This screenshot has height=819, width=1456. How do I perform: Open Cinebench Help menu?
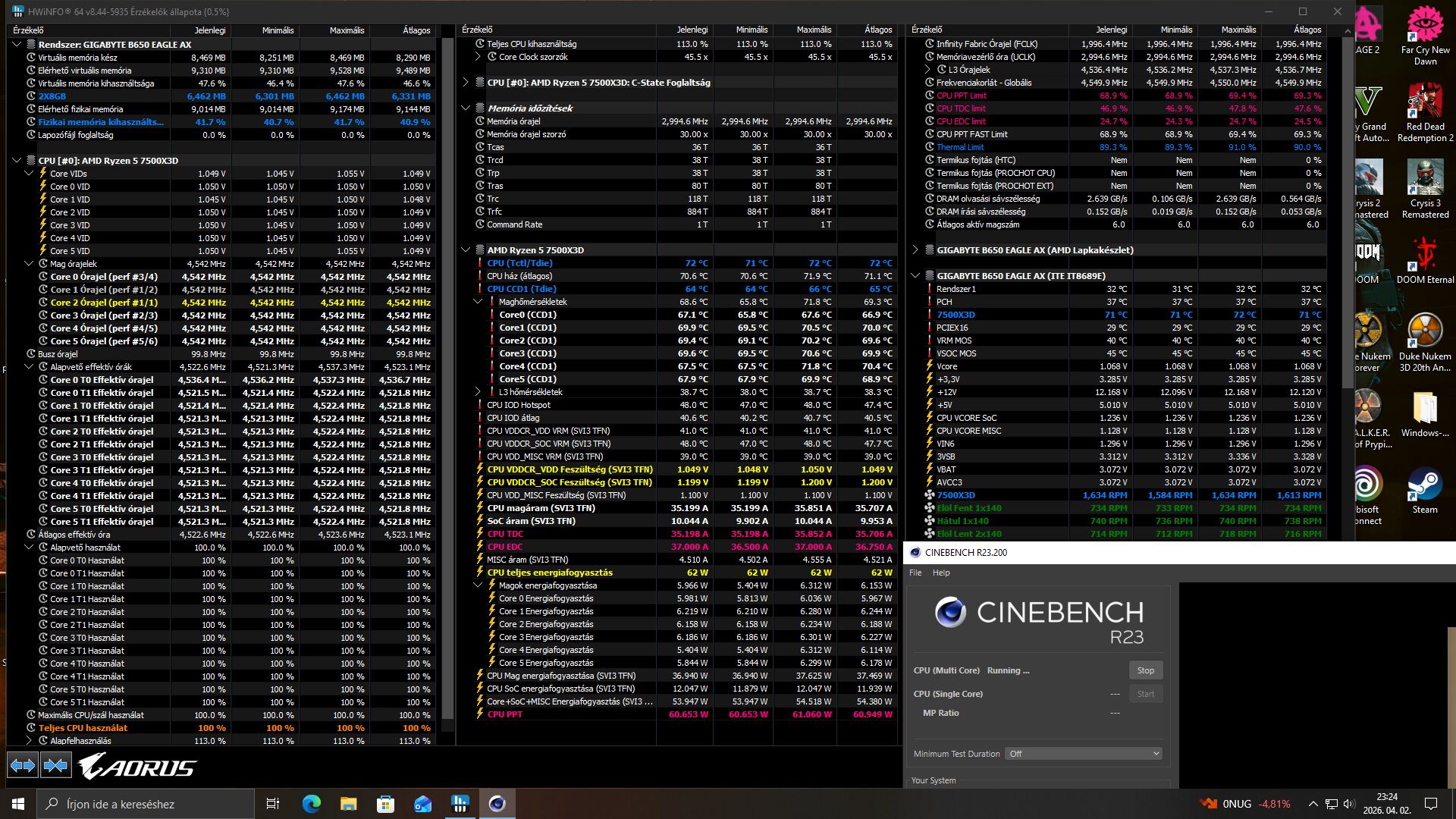[x=940, y=573]
